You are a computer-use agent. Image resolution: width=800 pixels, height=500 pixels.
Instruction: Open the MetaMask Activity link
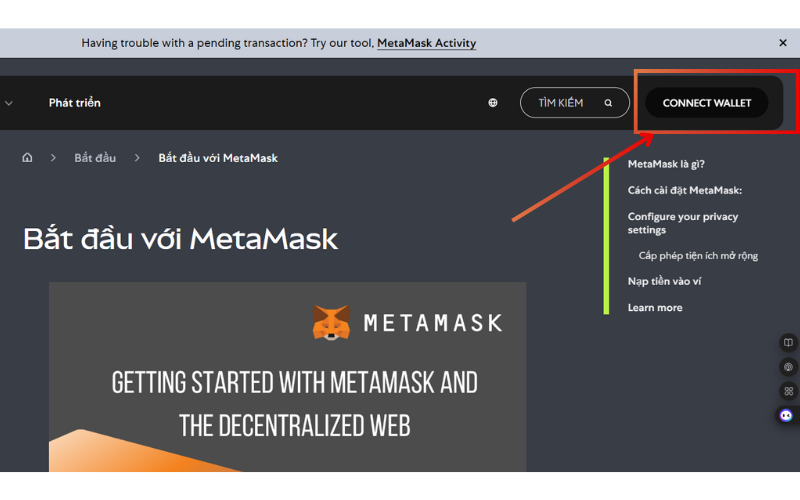click(x=427, y=43)
